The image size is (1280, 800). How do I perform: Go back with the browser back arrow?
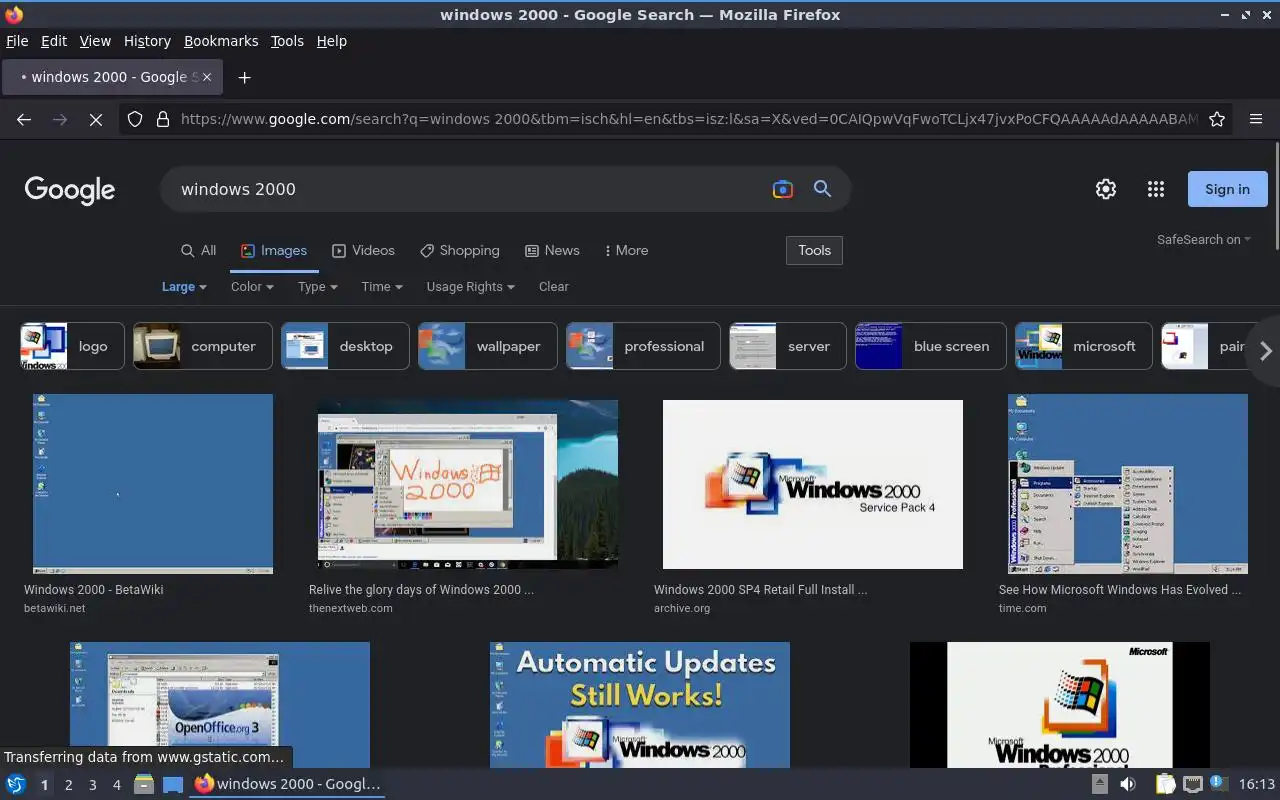[x=24, y=119]
